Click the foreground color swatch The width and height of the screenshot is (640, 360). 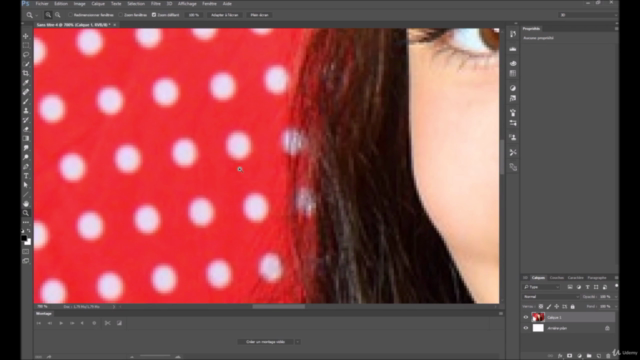[24, 238]
